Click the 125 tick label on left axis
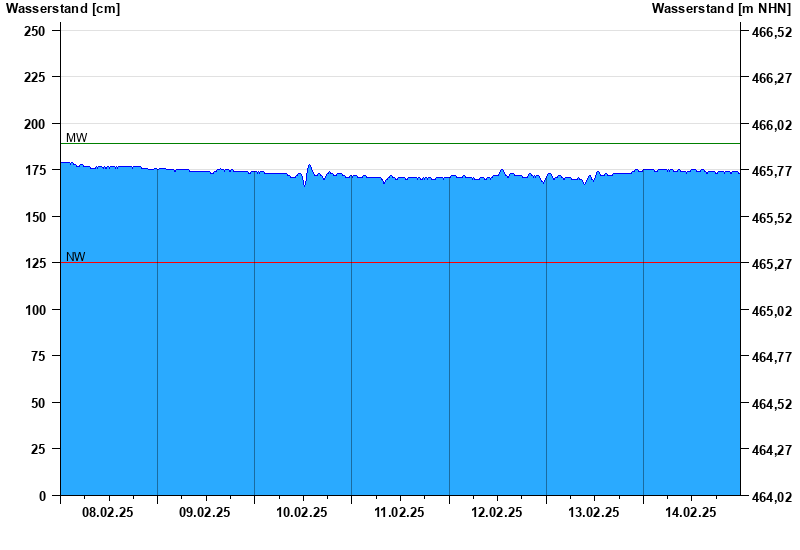This screenshot has height=550, width=800. click(35, 263)
